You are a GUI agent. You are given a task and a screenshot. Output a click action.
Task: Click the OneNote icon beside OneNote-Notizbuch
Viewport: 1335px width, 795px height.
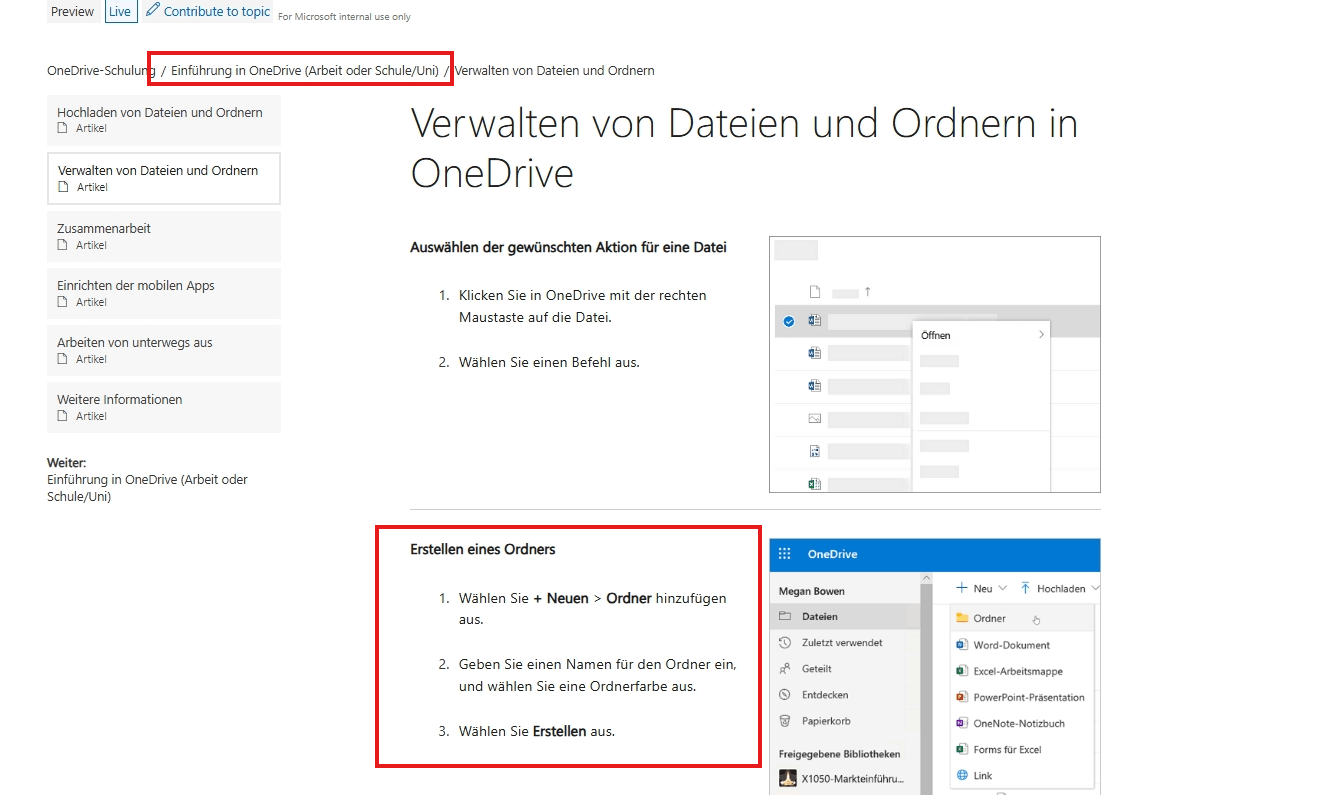pos(962,723)
